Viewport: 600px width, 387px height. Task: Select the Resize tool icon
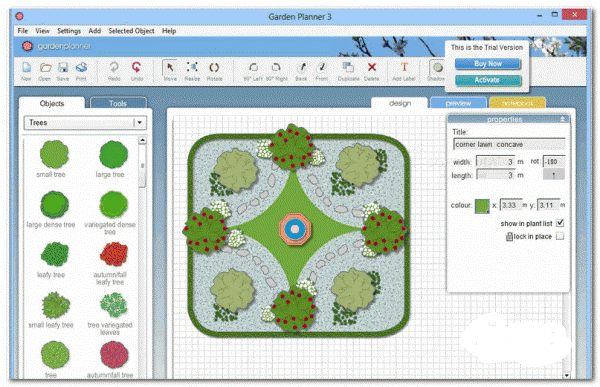pos(192,67)
